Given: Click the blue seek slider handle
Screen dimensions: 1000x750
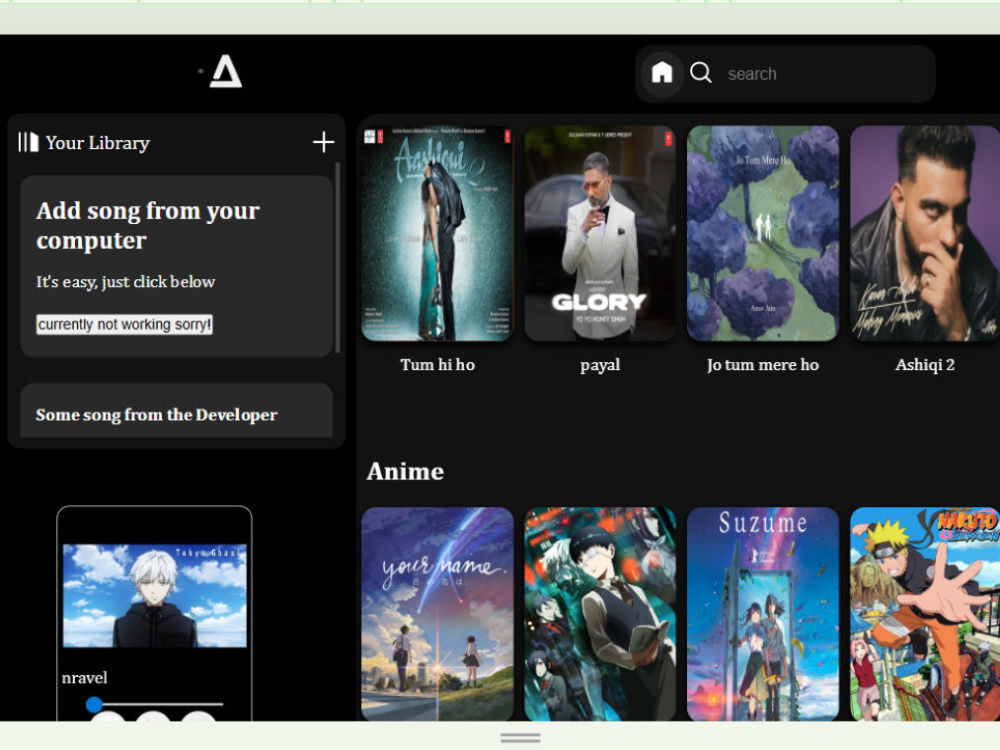Looking at the screenshot, I should click(x=94, y=704).
